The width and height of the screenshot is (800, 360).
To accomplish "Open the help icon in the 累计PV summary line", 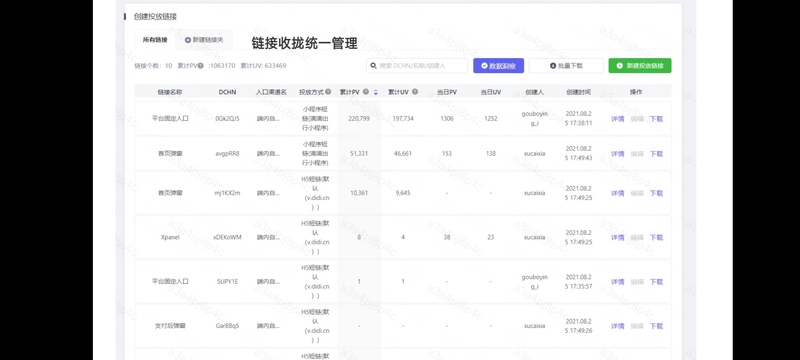I will [x=201, y=66].
